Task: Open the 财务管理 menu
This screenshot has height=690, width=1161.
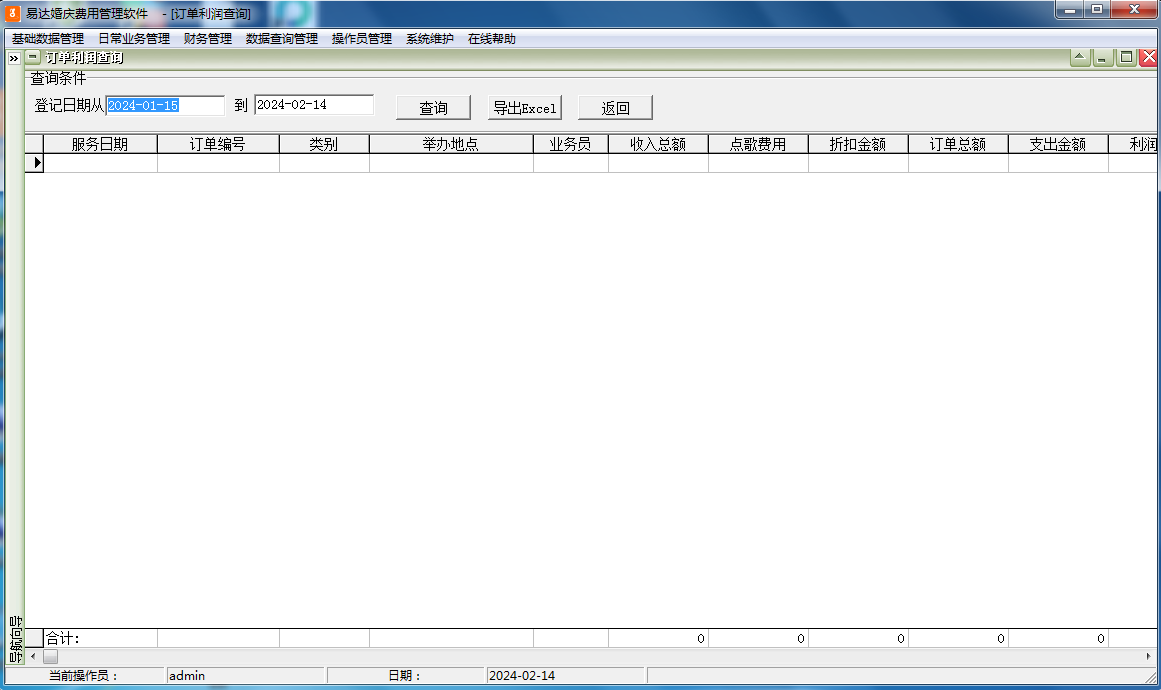Action: click(x=208, y=38)
